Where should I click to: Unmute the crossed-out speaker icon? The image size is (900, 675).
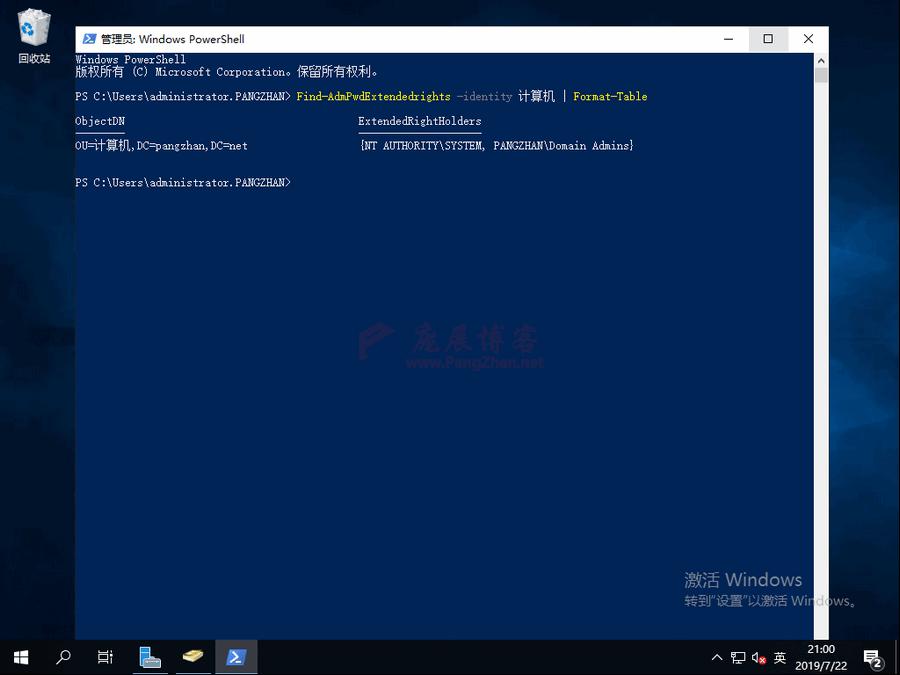point(757,658)
